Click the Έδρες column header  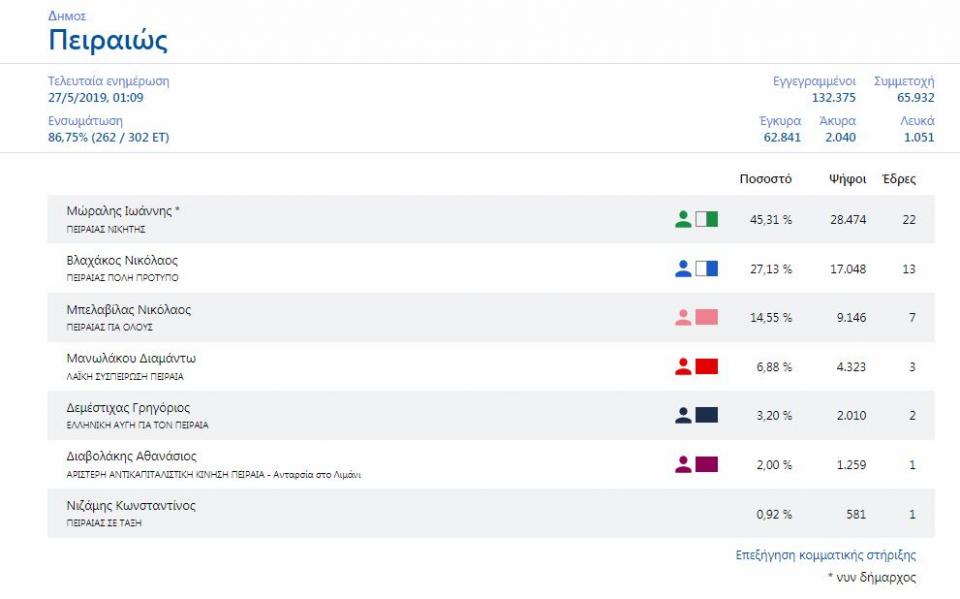tap(898, 179)
